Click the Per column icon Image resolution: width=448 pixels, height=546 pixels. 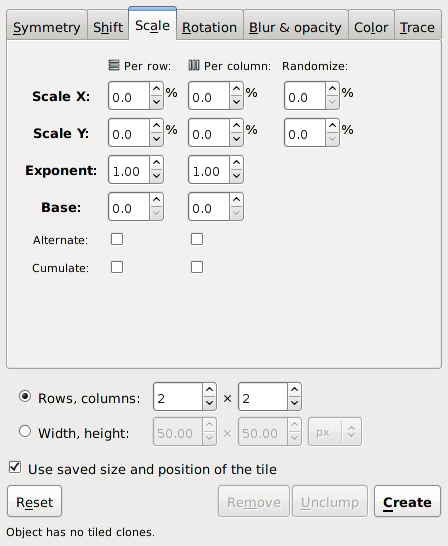194,65
